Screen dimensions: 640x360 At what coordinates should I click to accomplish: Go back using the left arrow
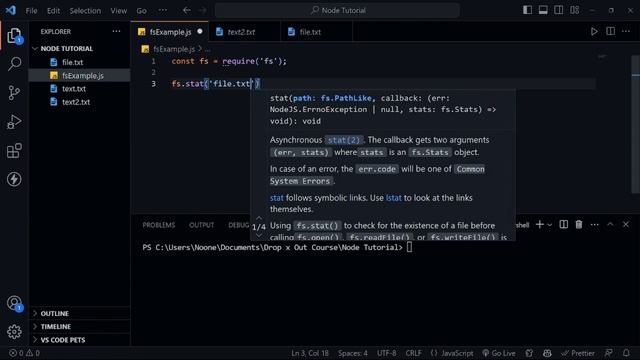click(x=187, y=10)
